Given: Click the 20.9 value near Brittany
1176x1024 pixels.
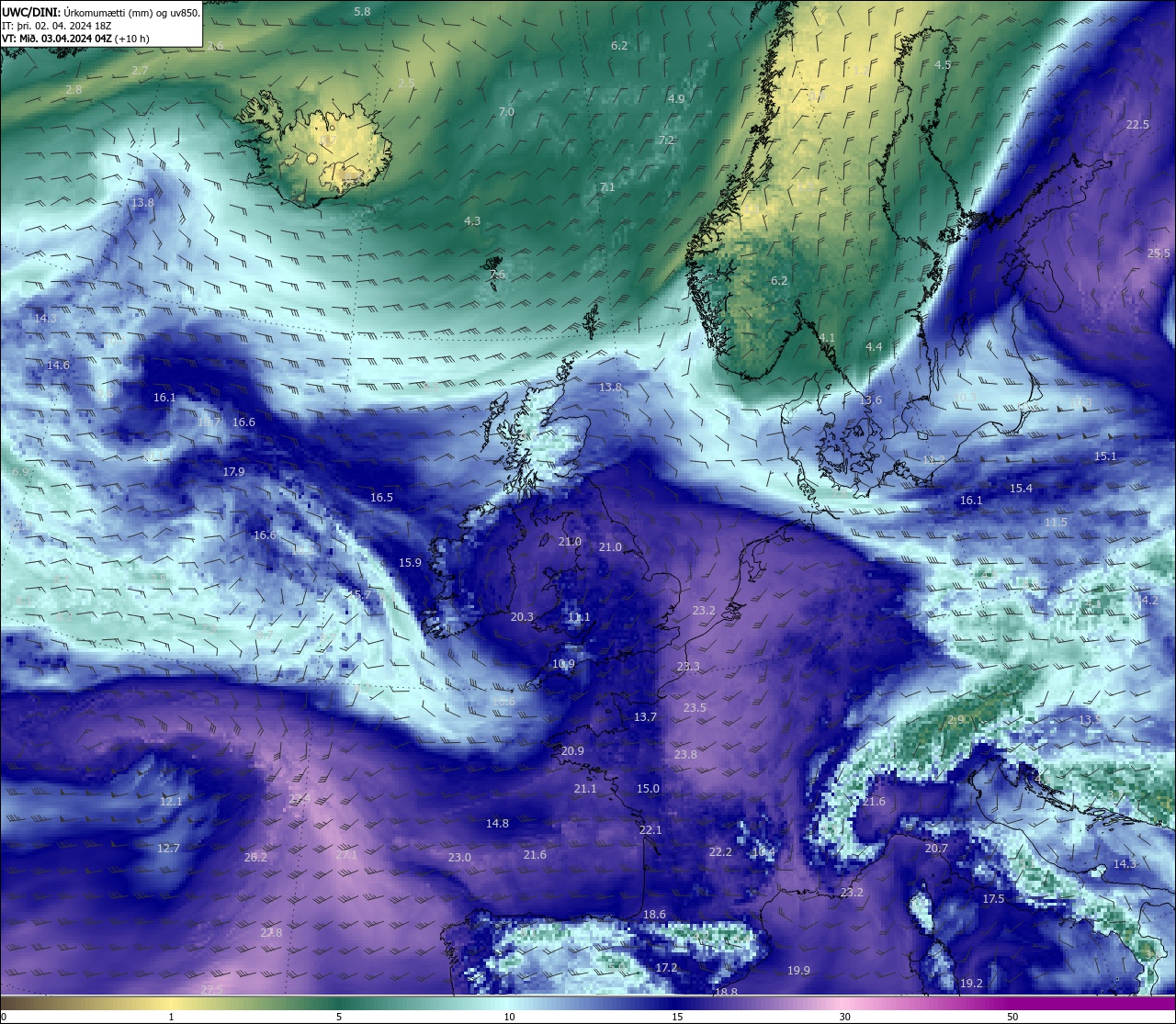Looking at the screenshot, I should click(x=572, y=750).
